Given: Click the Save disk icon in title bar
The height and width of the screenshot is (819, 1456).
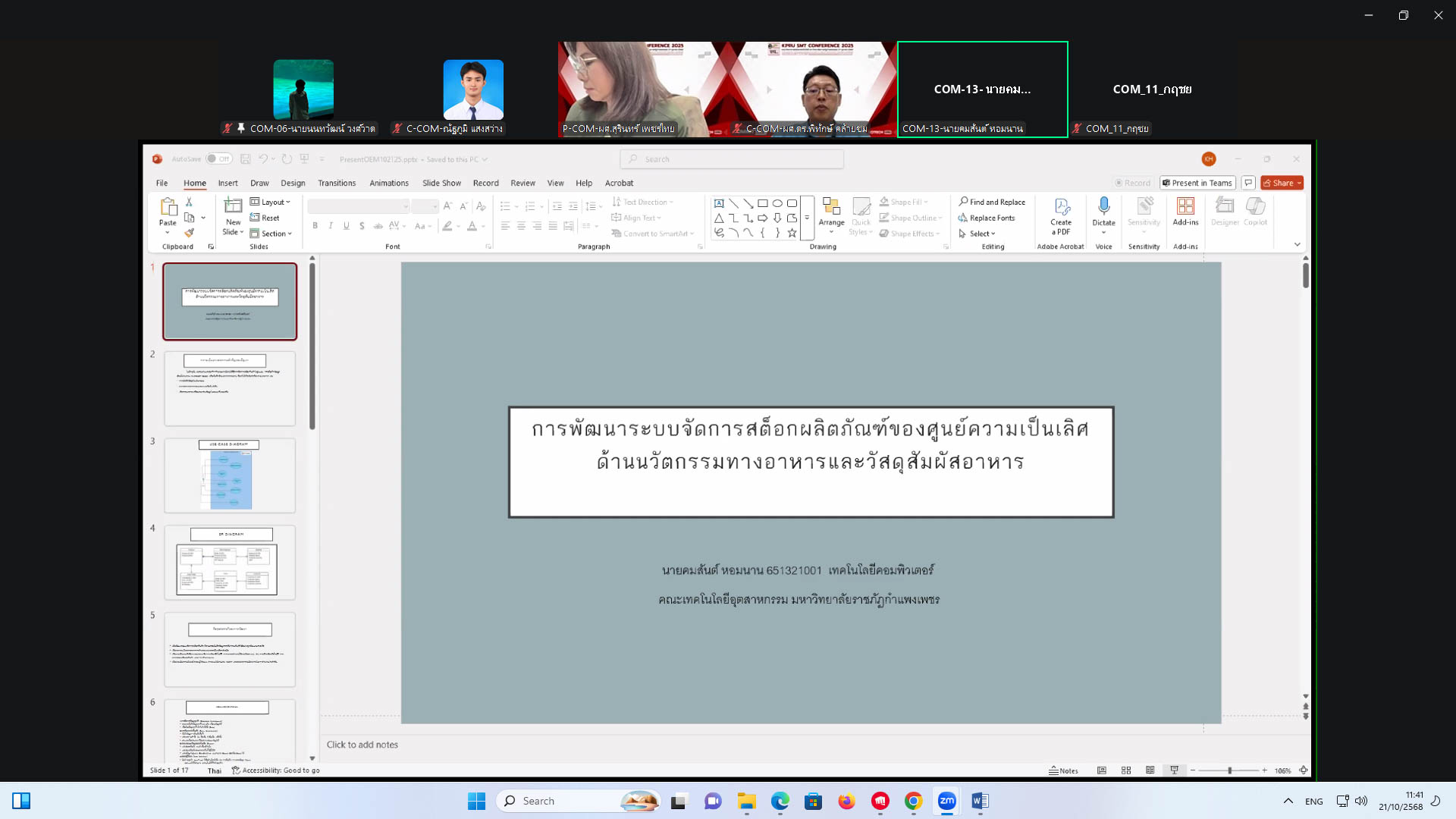Looking at the screenshot, I should click(x=246, y=159).
